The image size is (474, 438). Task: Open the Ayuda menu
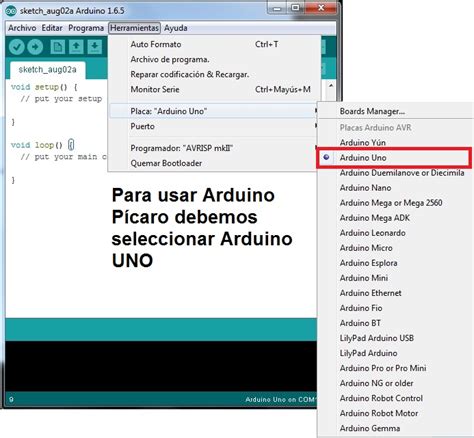click(176, 28)
